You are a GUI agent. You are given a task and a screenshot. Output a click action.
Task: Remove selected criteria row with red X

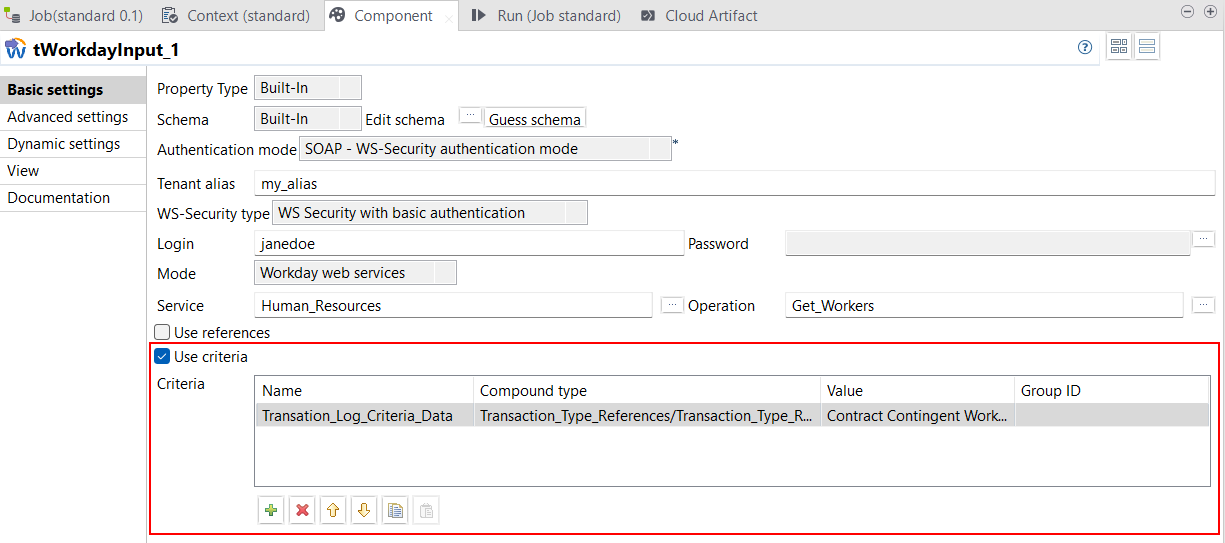pyautogui.click(x=302, y=511)
